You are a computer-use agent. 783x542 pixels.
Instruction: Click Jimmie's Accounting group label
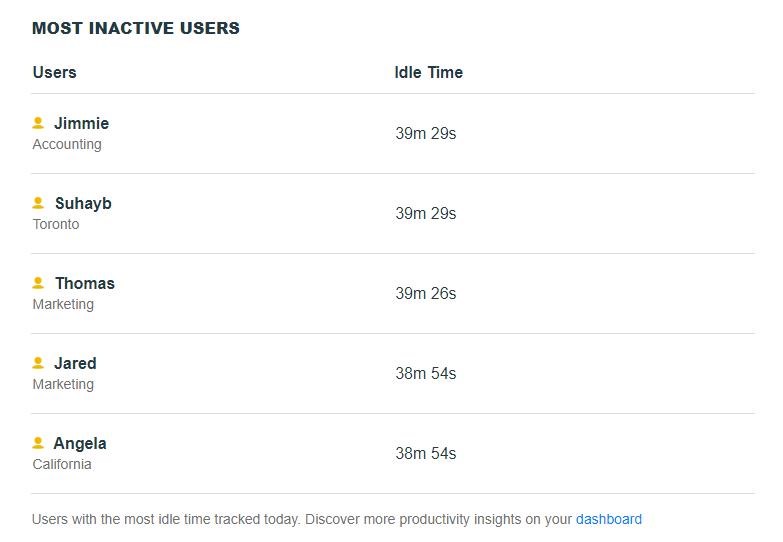point(67,144)
